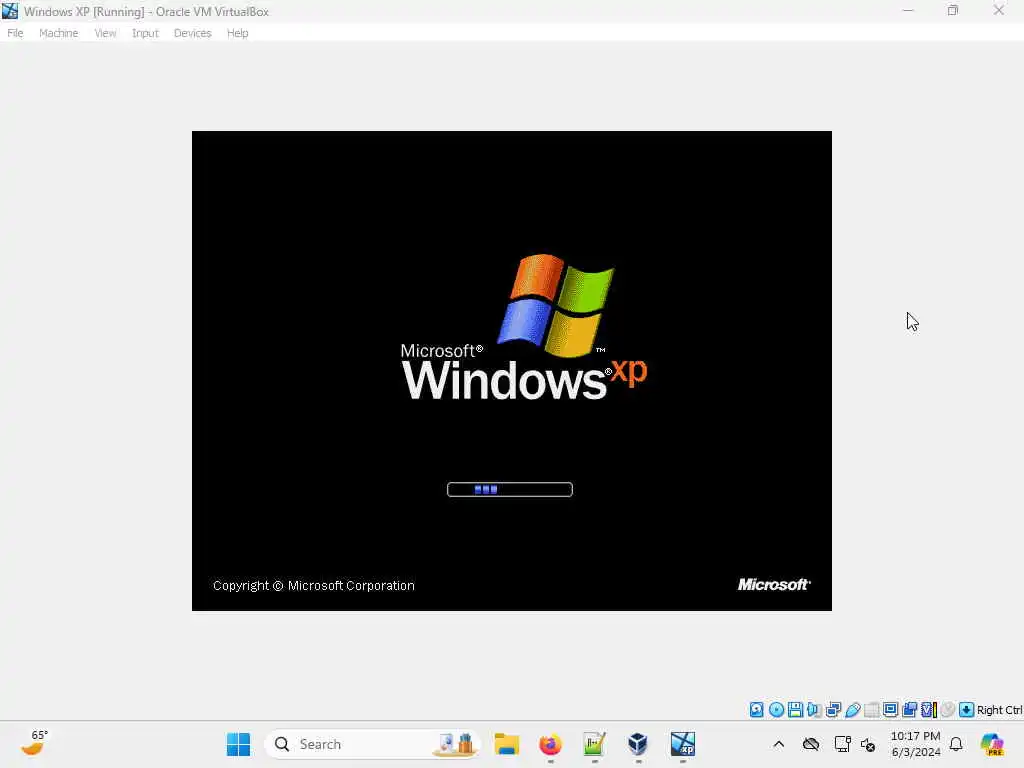Viewport: 1024px width, 768px height.
Task: Close the Windows XP VM window
Action: [999, 10]
